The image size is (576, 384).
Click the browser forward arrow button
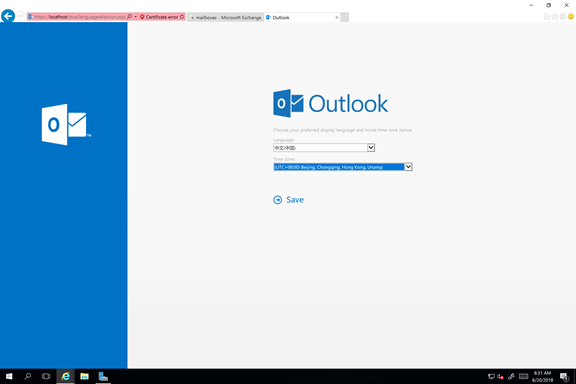pos(21,16)
